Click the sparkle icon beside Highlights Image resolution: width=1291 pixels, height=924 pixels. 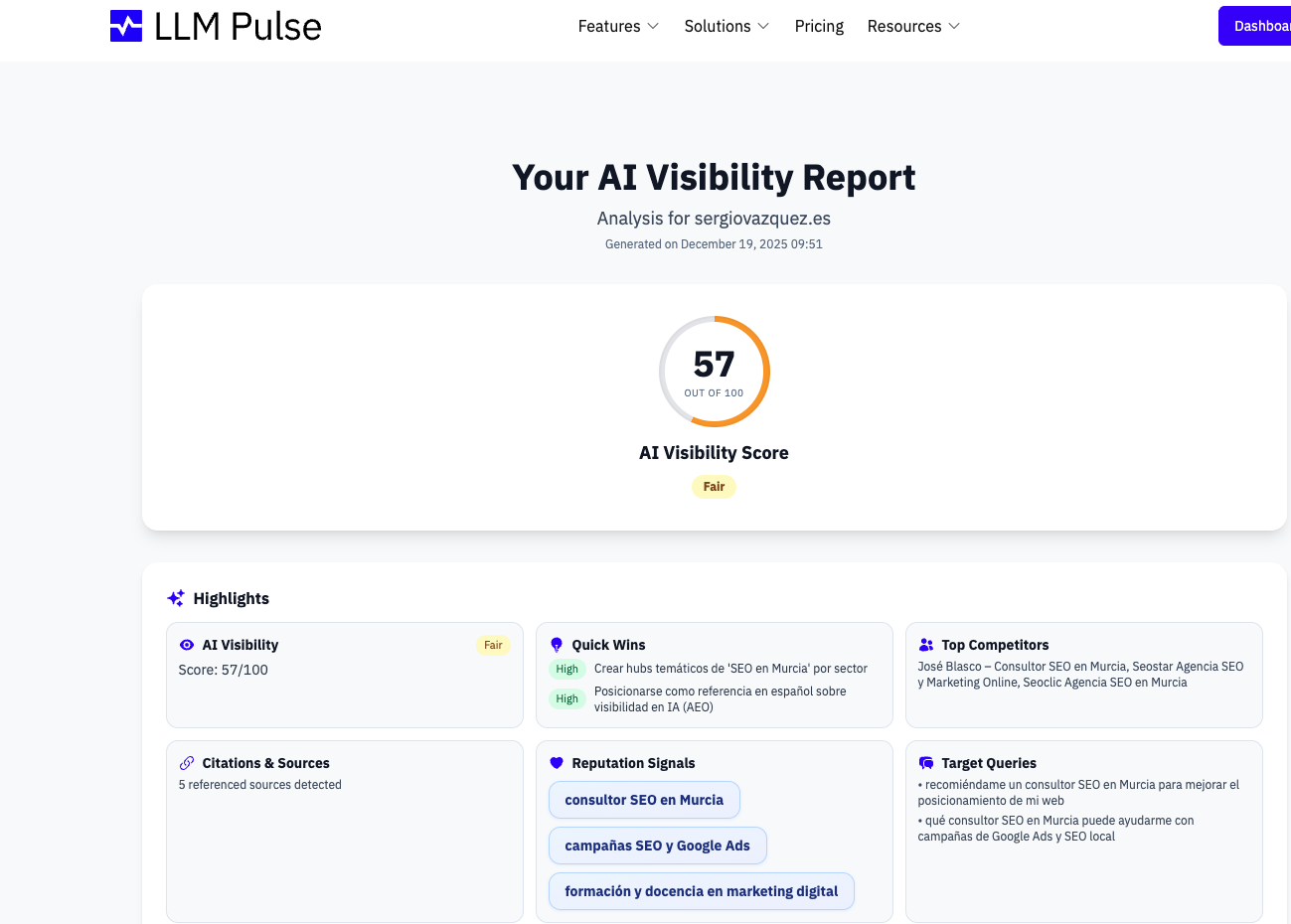coord(176,598)
